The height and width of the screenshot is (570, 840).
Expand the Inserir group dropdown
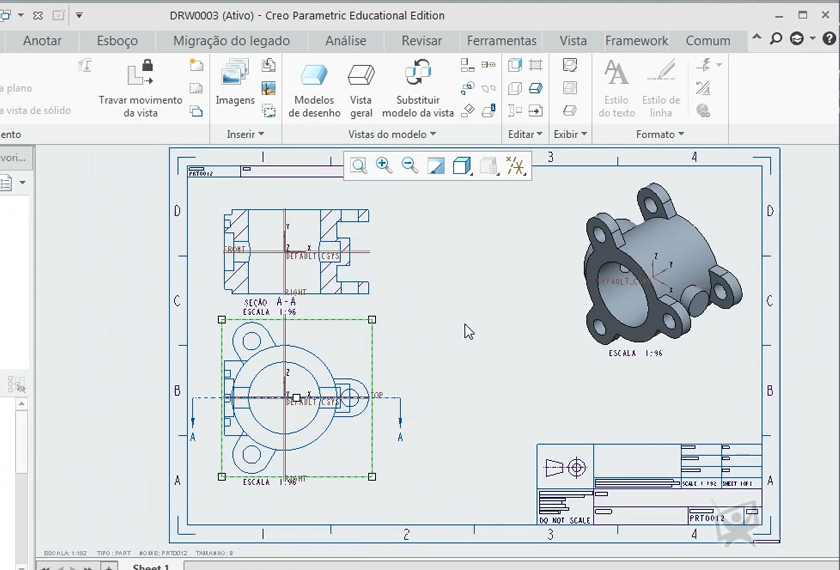(x=246, y=134)
